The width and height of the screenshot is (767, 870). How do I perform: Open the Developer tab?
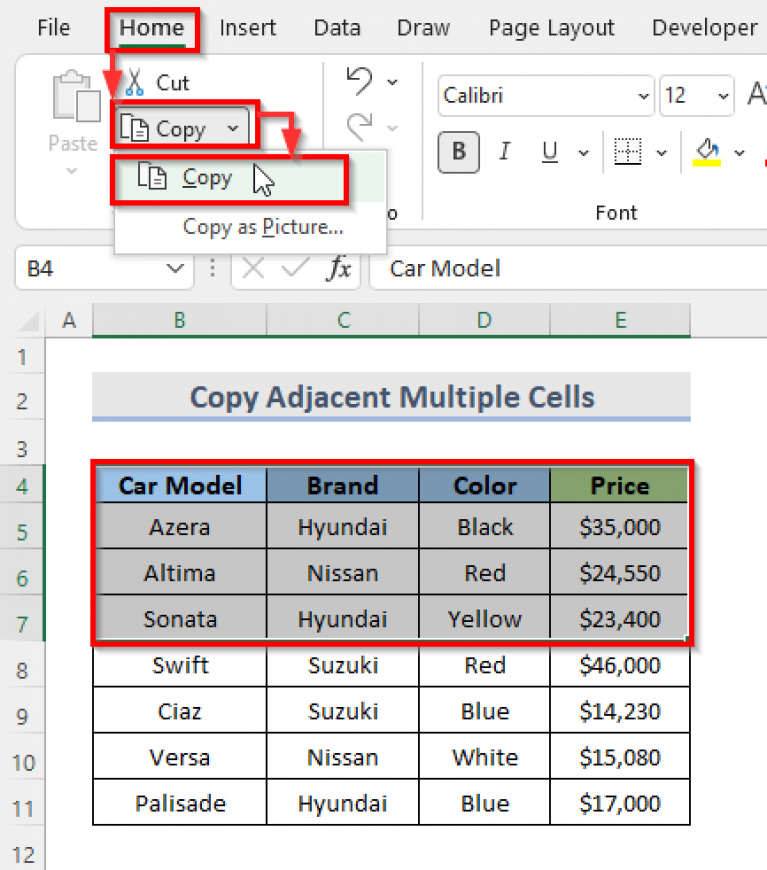click(x=704, y=28)
